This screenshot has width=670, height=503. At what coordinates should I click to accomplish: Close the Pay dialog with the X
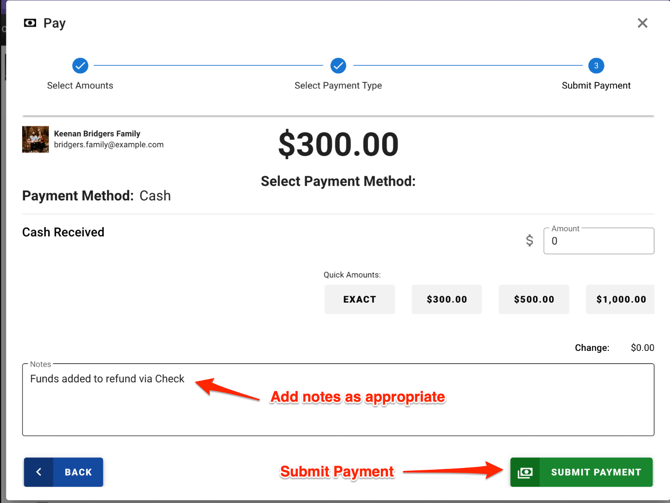(642, 23)
